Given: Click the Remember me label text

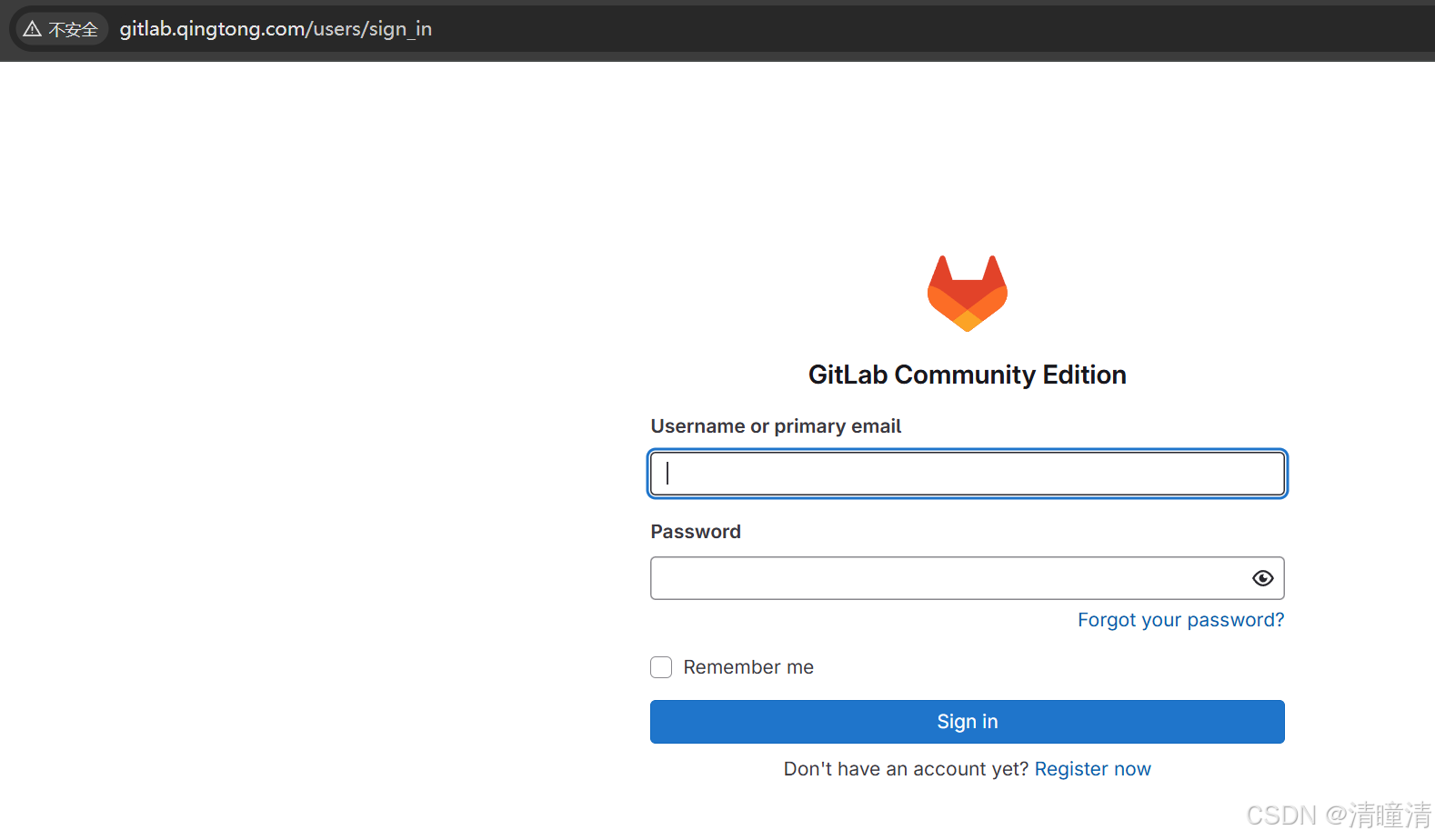Looking at the screenshot, I should click(748, 667).
